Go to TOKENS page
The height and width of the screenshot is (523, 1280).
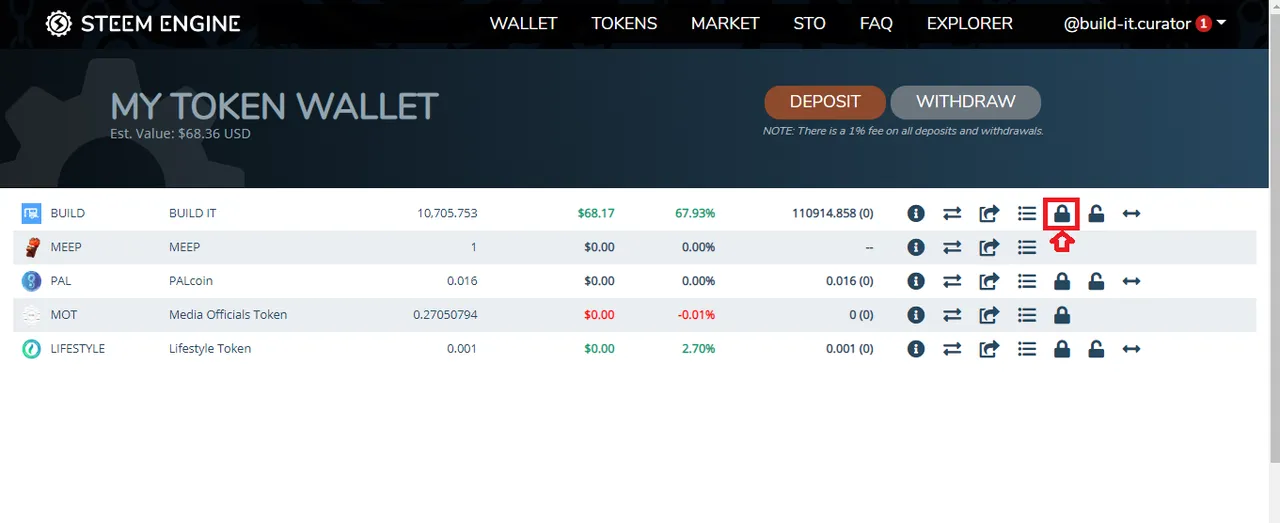coord(624,23)
